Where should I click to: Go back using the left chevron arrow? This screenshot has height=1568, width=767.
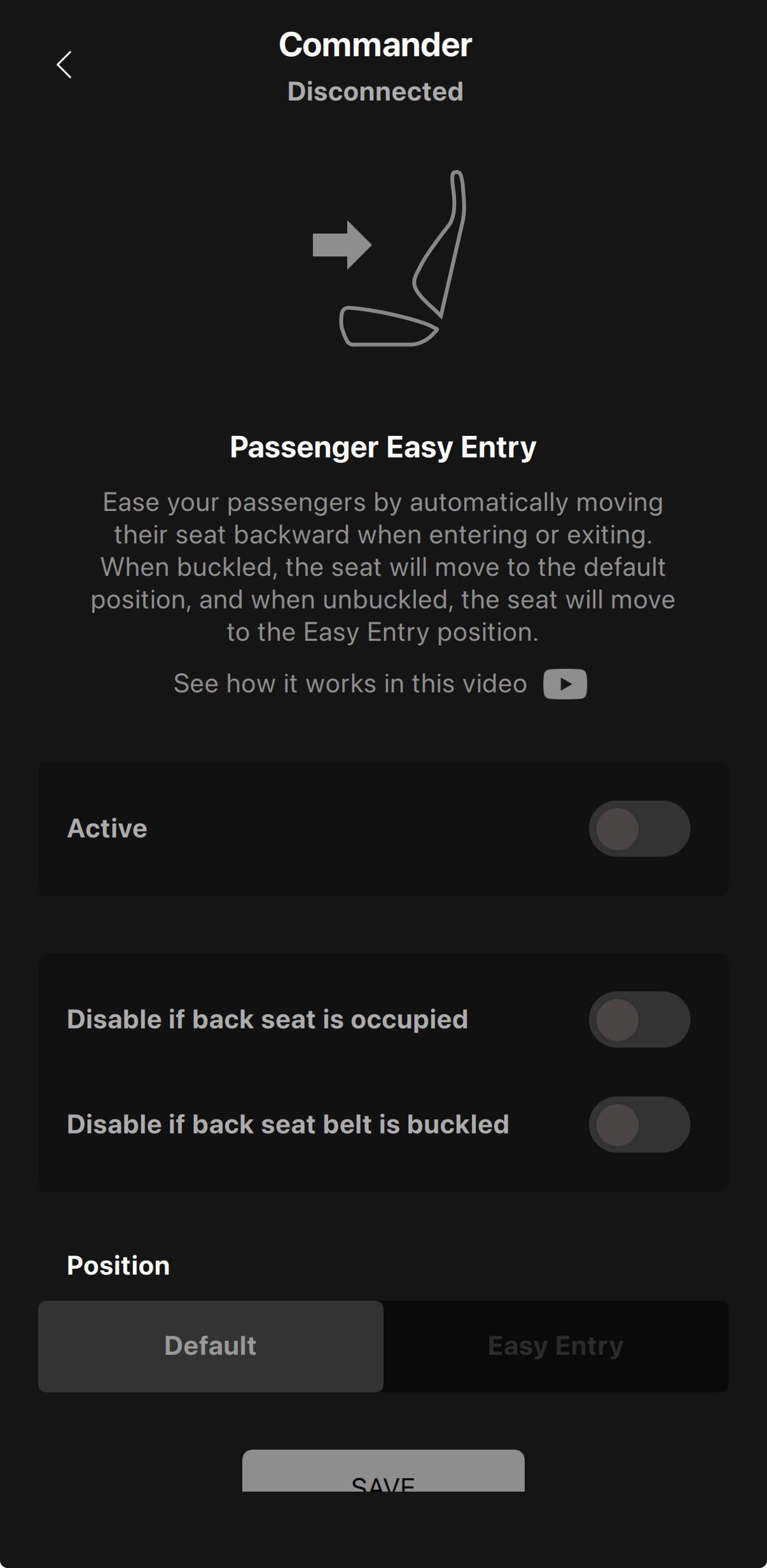pos(64,65)
